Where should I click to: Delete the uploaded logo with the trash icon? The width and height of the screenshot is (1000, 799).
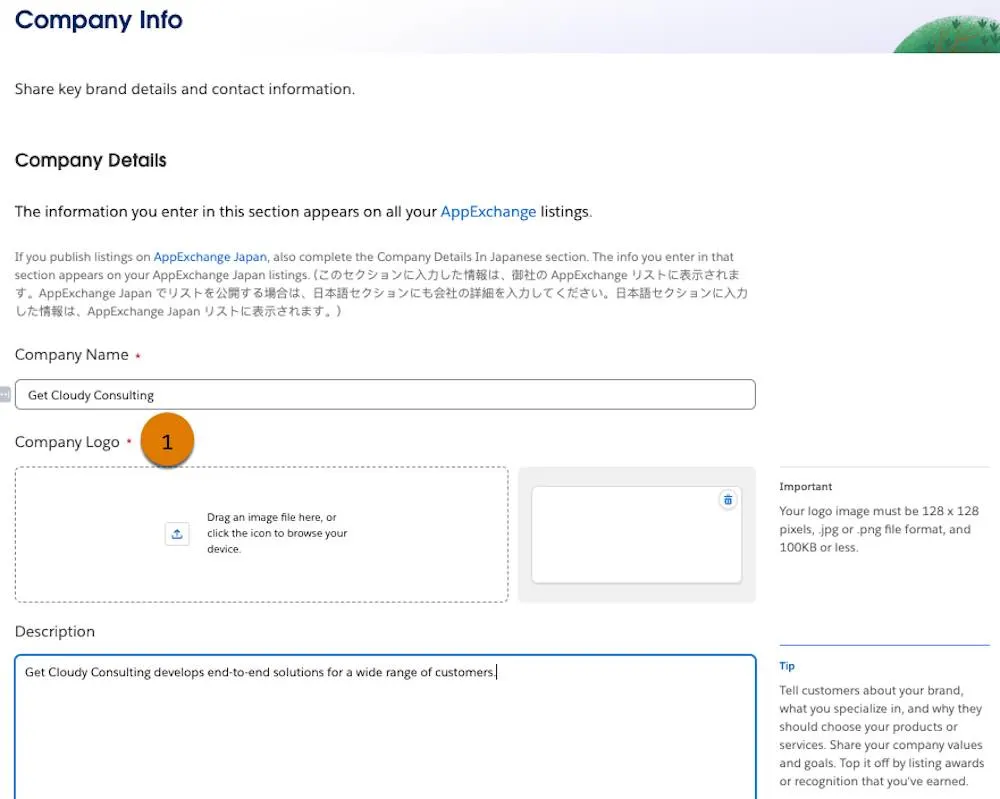(728, 500)
